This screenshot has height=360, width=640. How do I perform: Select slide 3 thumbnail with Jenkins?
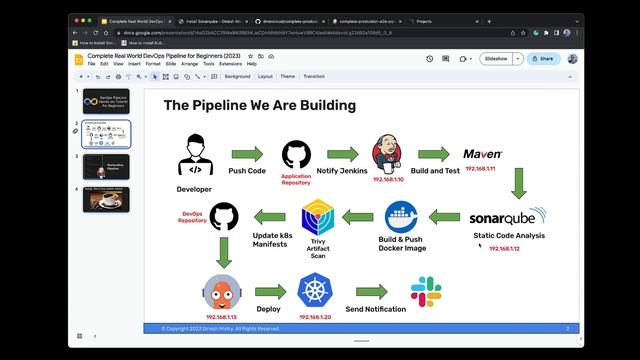click(106, 167)
